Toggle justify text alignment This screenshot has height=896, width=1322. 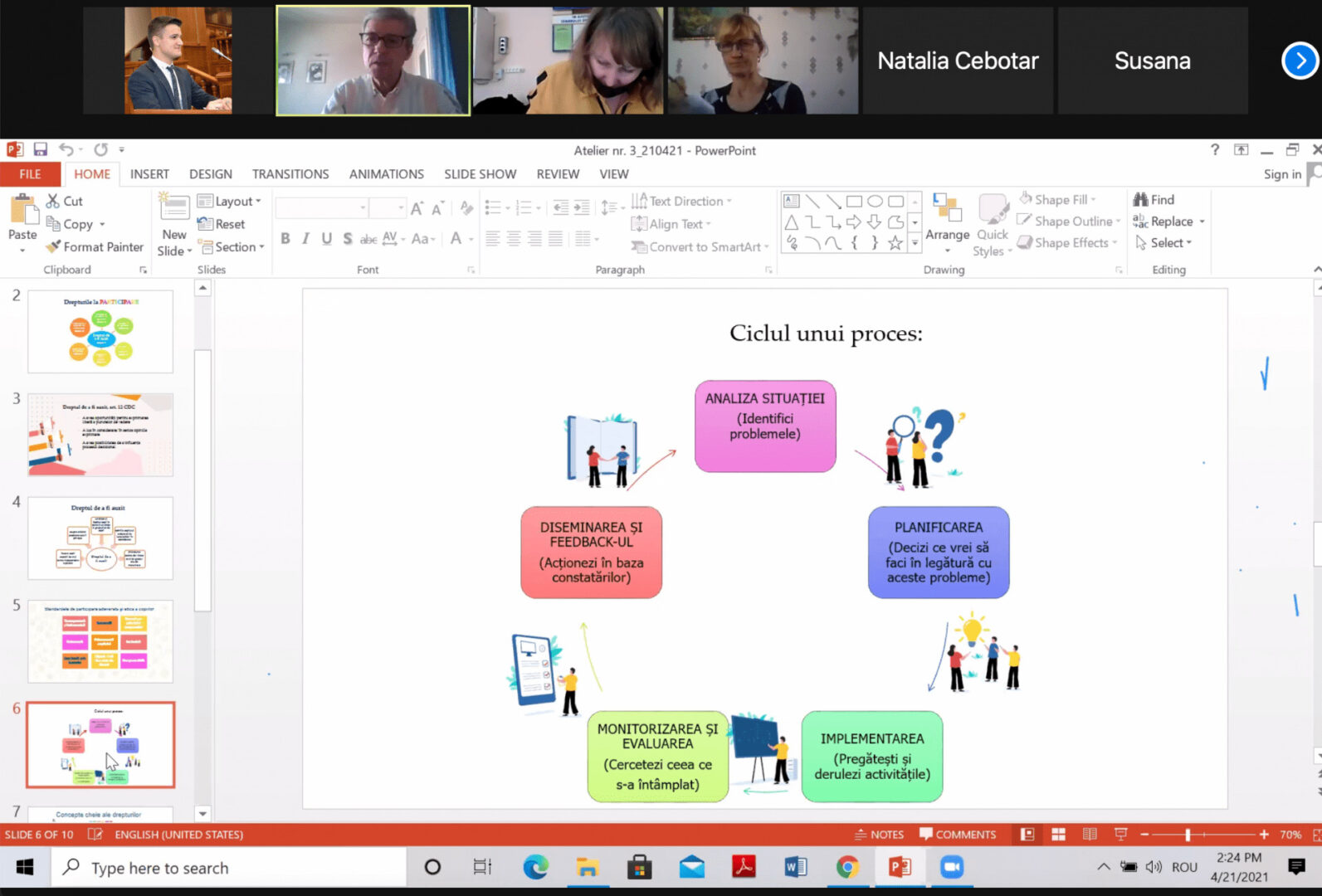tap(554, 239)
